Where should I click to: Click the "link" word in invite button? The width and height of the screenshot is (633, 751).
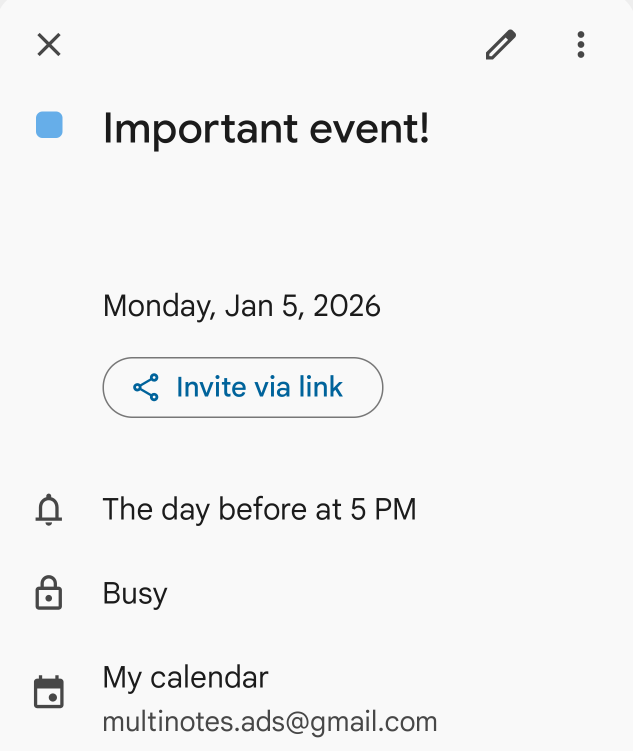point(322,387)
